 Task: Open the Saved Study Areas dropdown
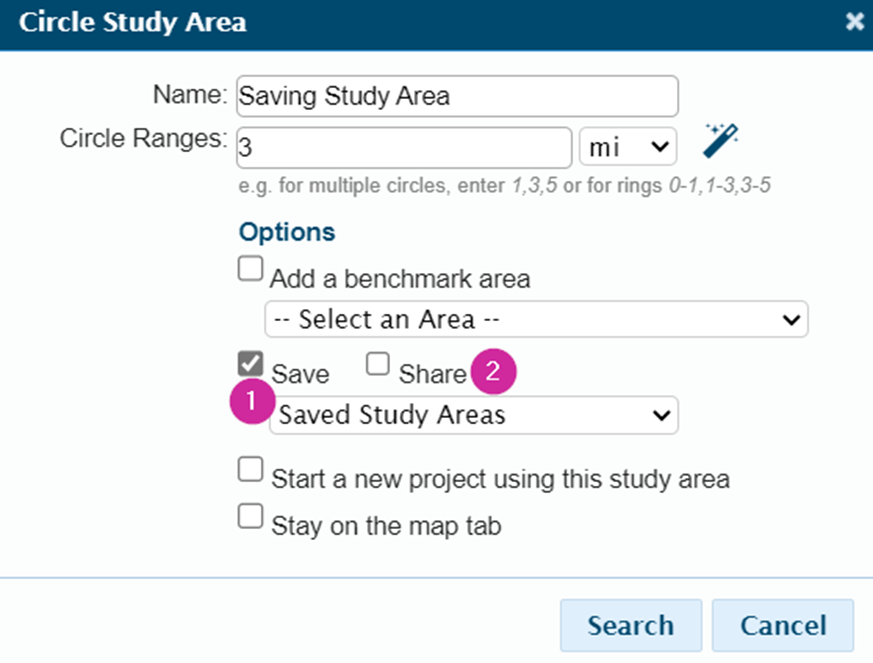coord(473,415)
